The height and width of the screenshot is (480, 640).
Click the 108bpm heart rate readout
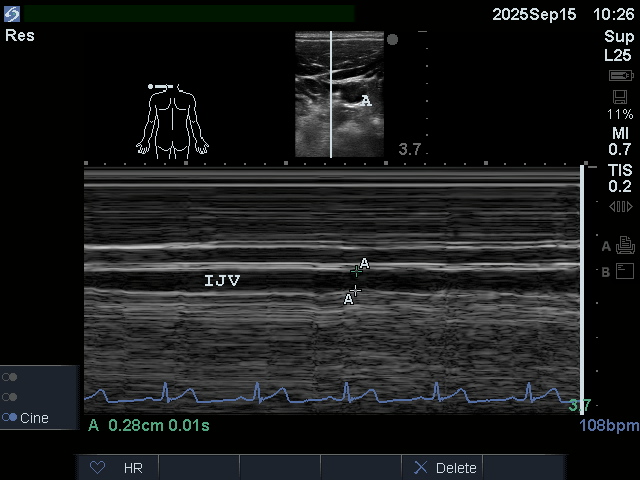(x=609, y=426)
